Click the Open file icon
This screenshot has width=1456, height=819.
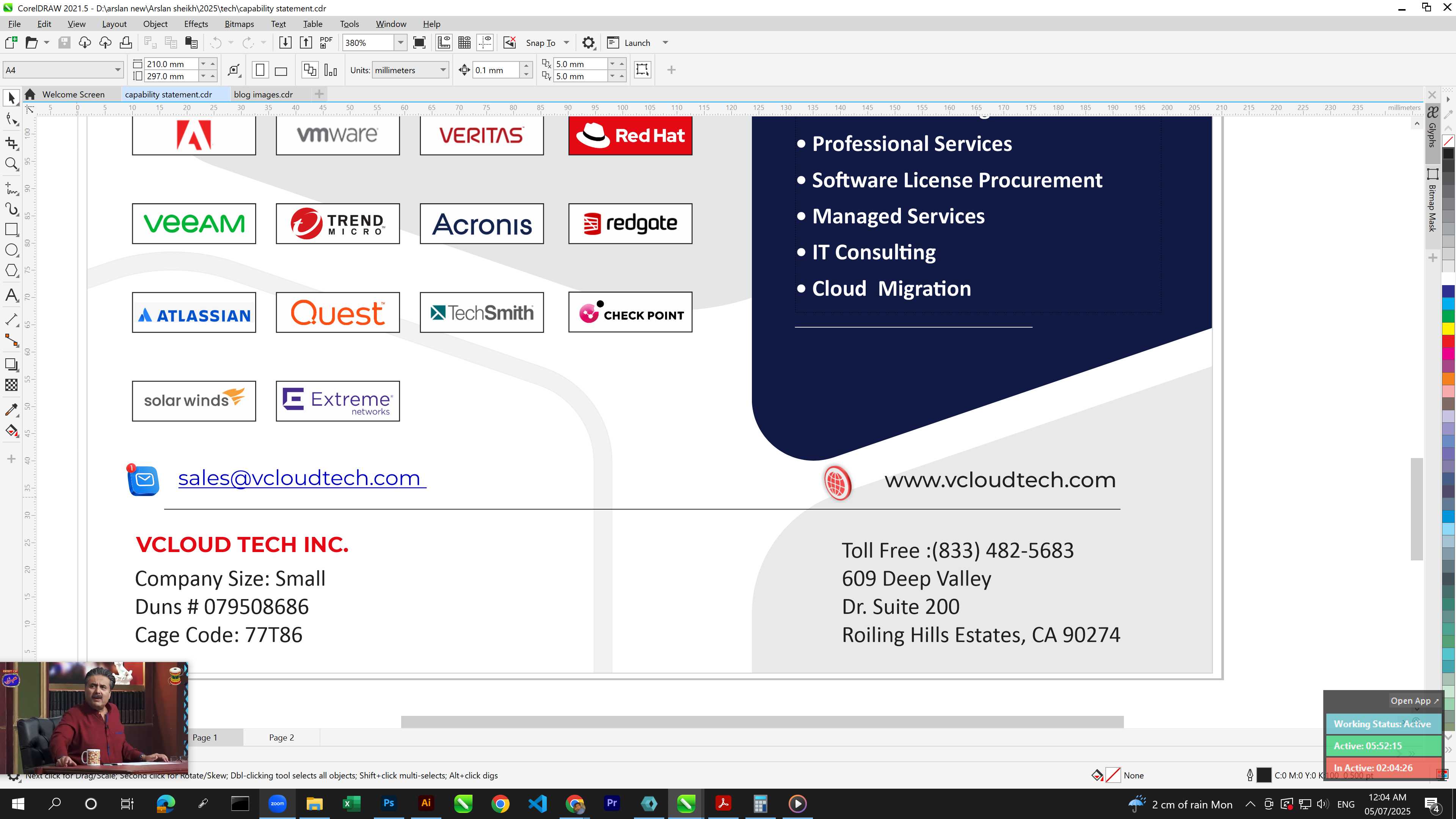(x=31, y=43)
